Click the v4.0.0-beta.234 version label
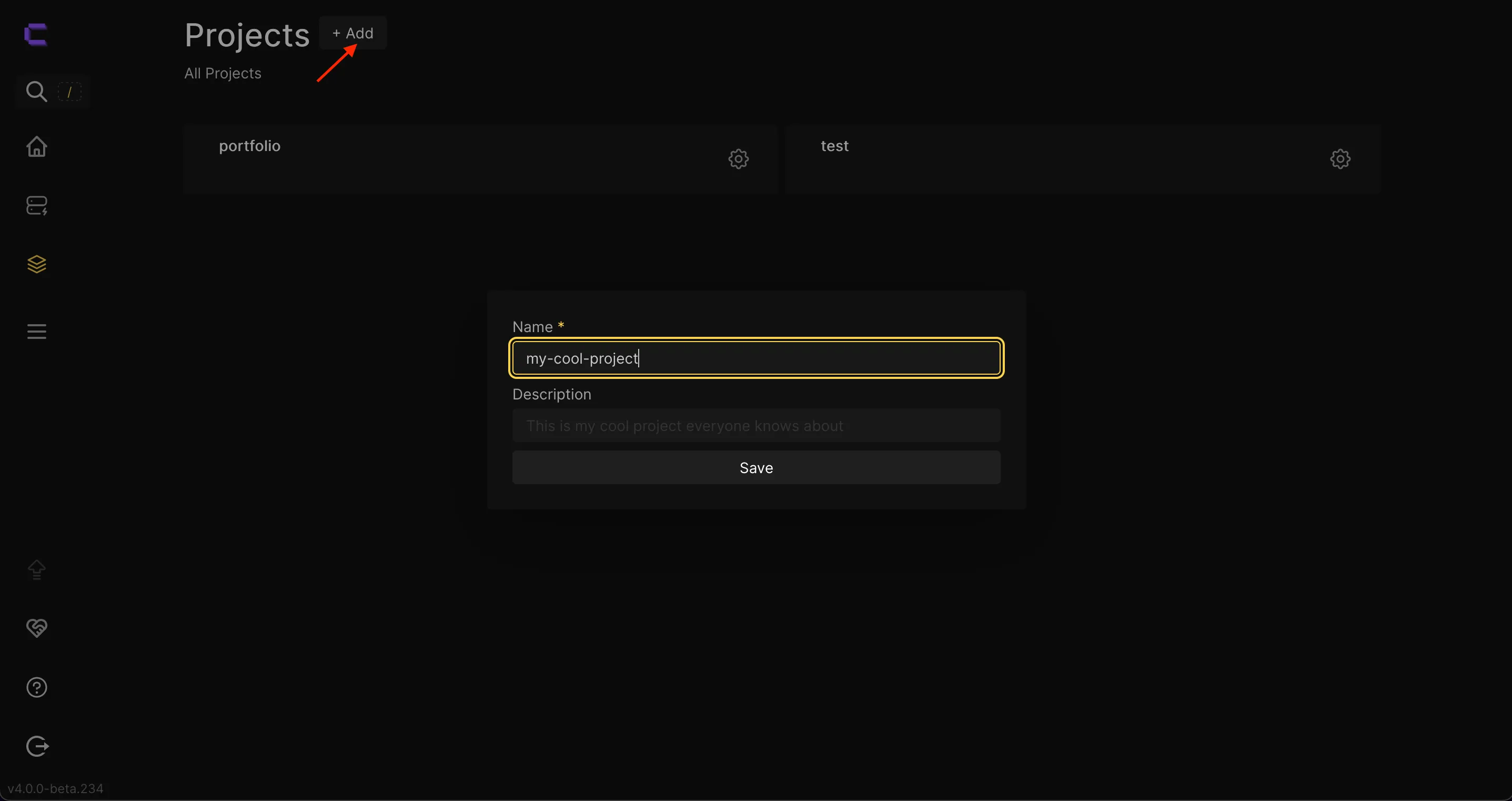This screenshot has width=1512, height=801. [55, 789]
